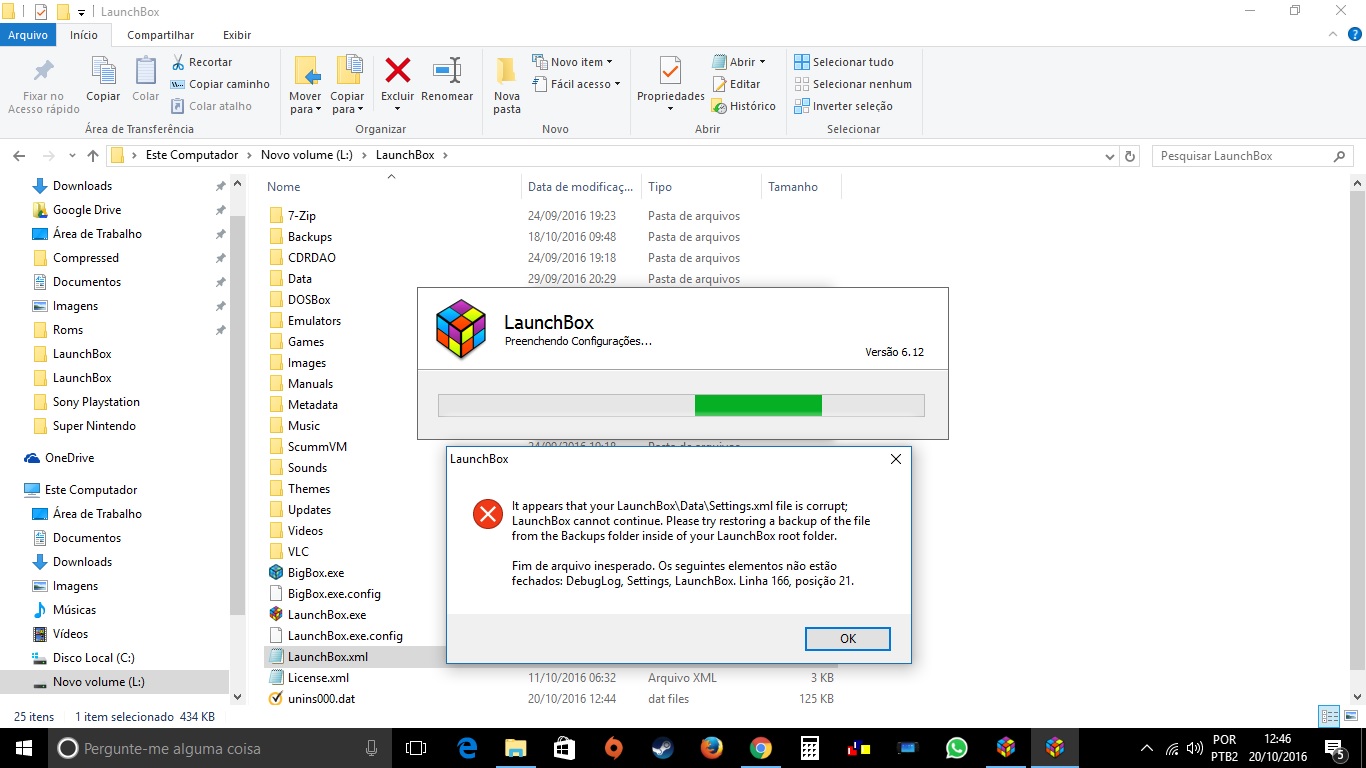The height and width of the screenshot is (768, 1366).
Task: Select LaunchBox.exe file
Action: pyautogui.click(x=327, y=615)
